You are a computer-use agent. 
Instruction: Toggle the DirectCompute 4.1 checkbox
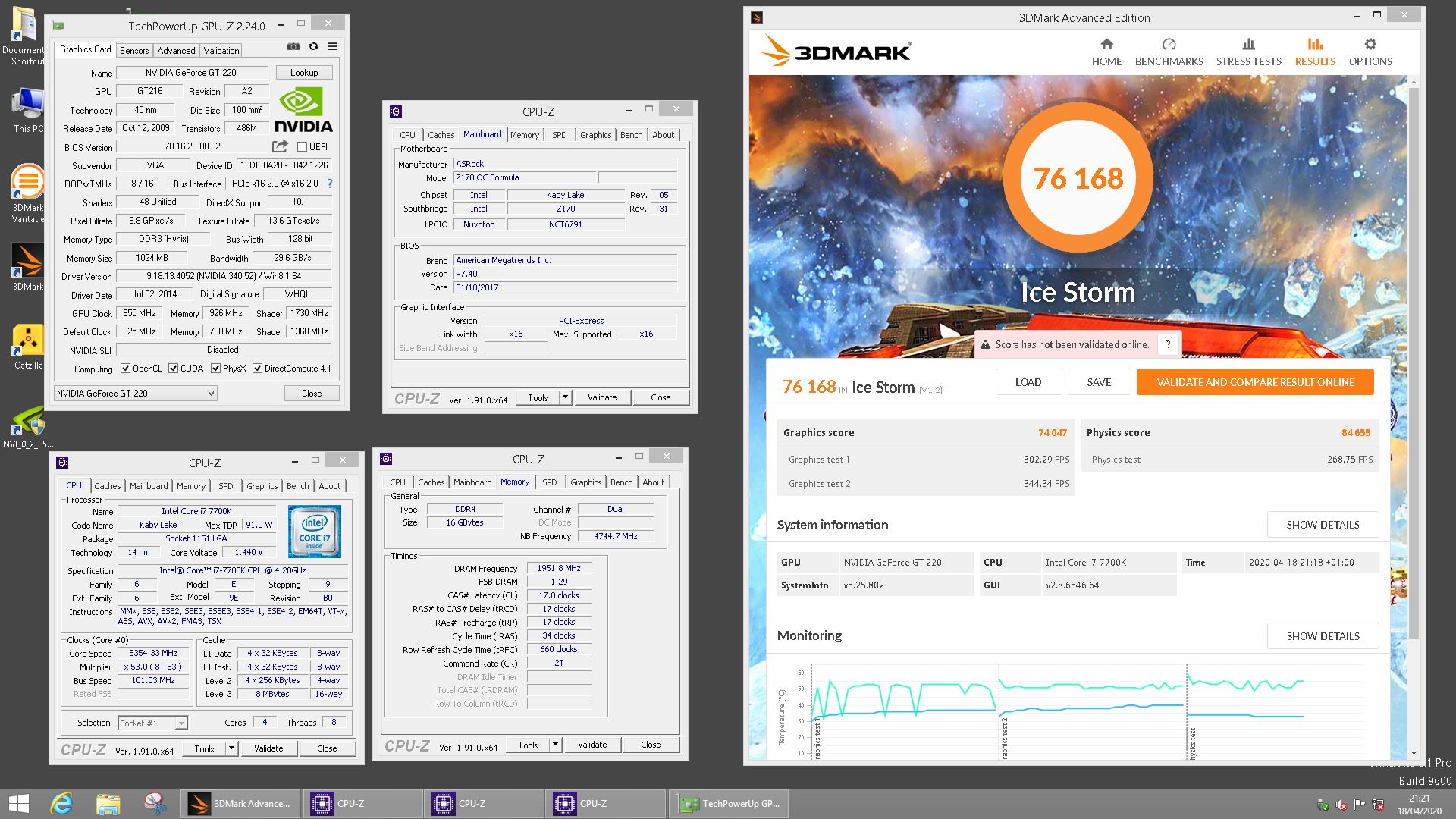click(x=258, y=369)
